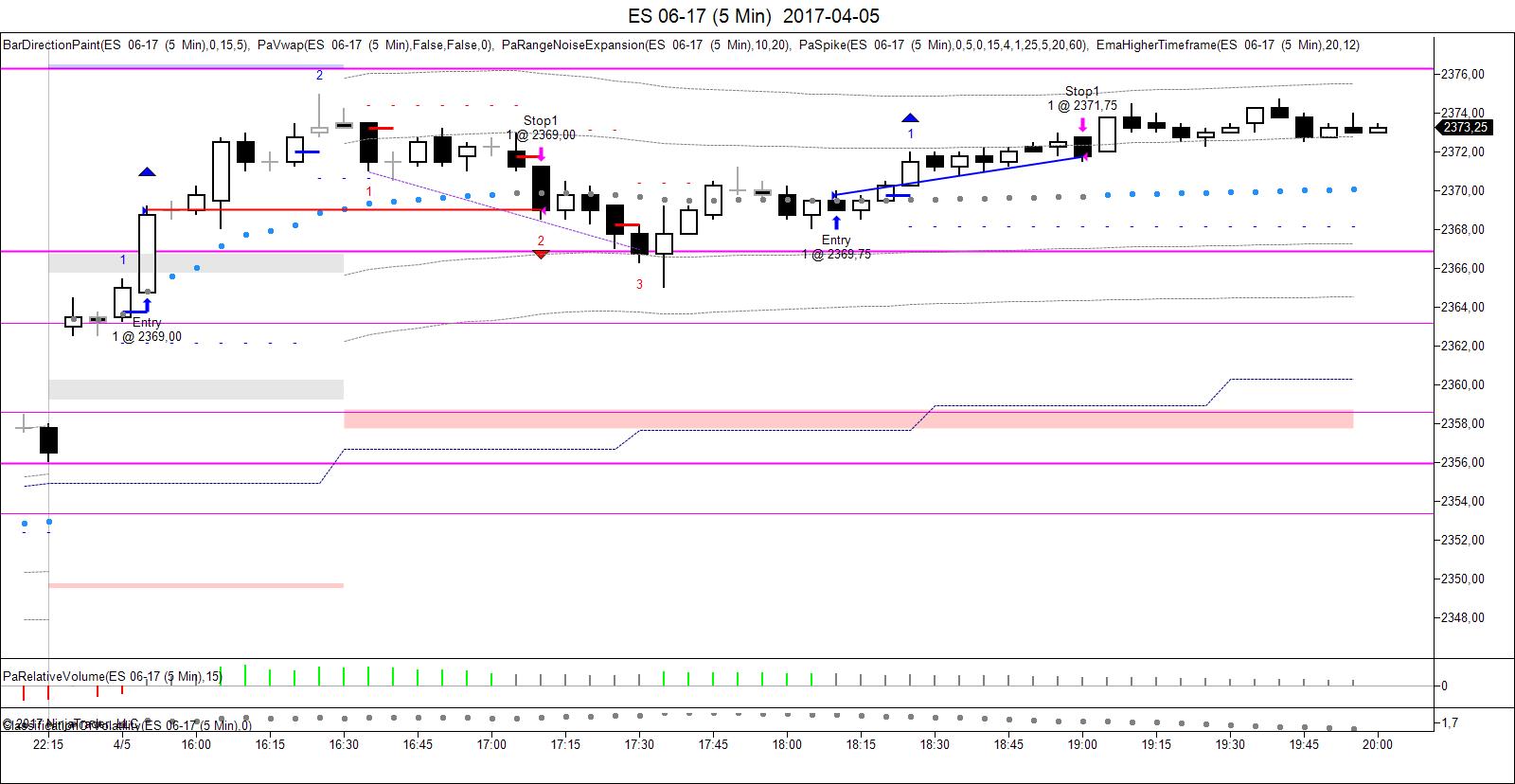Click the 2366,00 price axis label
Image resolution: width=1515 pixels, height=784 pixels.
click(1465, 268)
